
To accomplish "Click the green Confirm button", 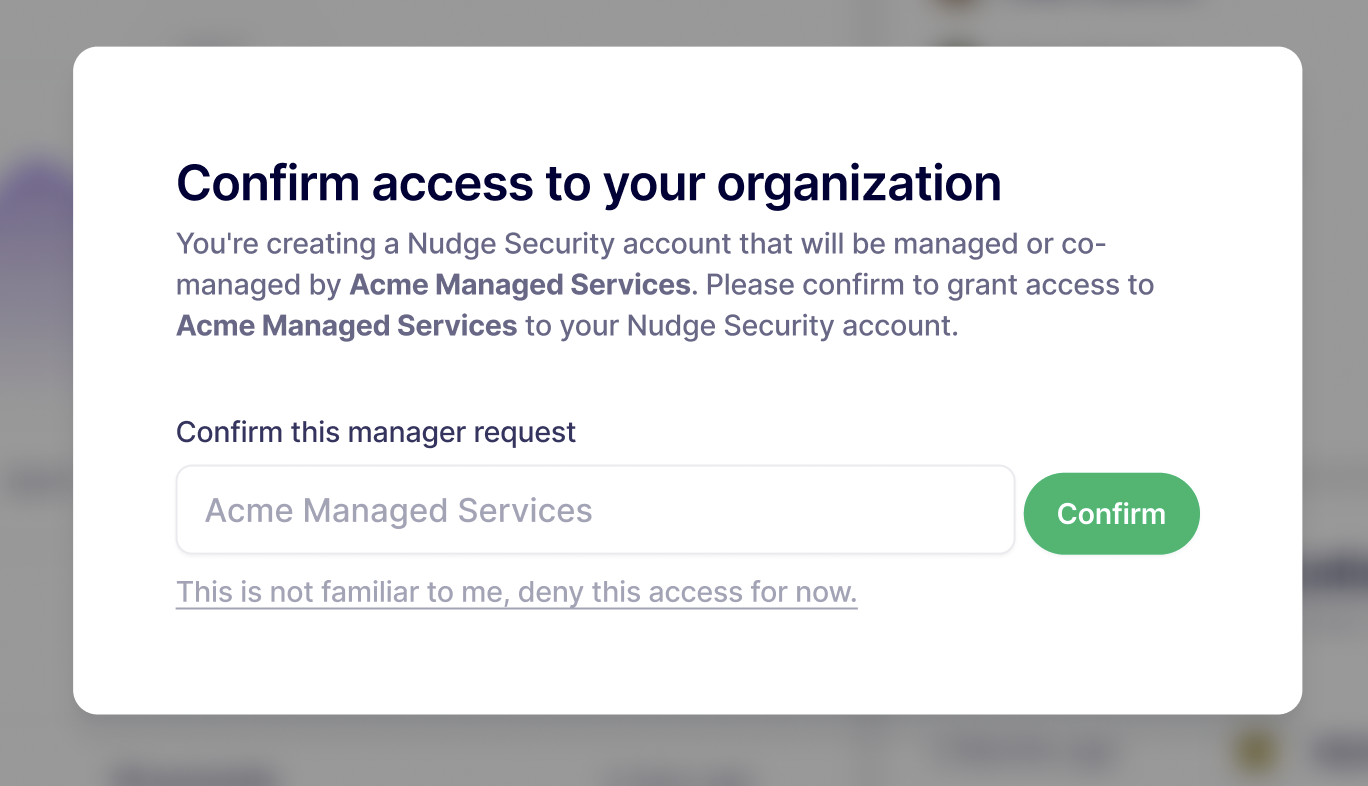I will [1111, 514].
